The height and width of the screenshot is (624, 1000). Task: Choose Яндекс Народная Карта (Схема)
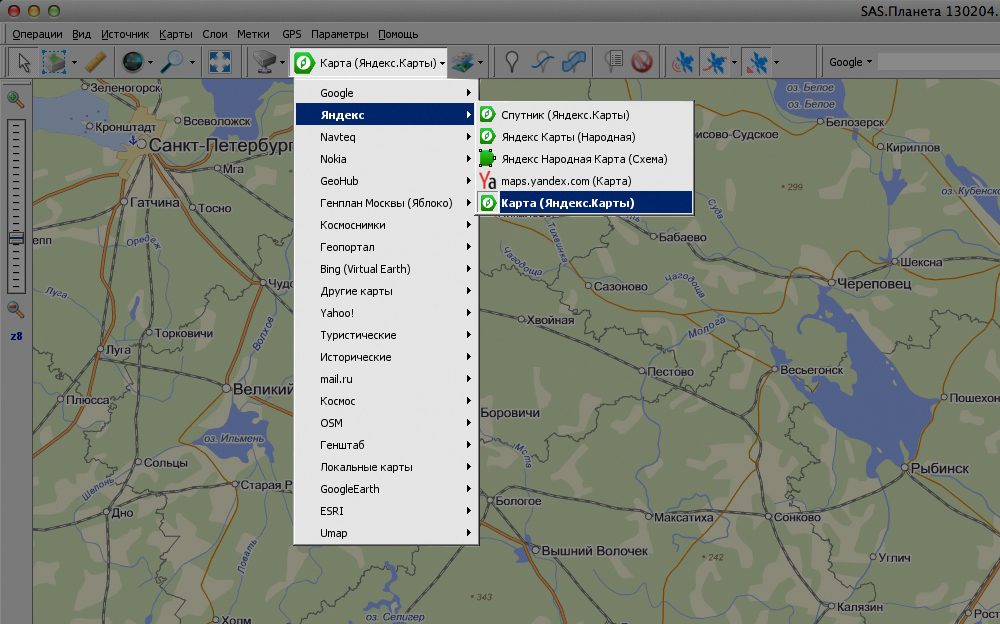point(585,159)
